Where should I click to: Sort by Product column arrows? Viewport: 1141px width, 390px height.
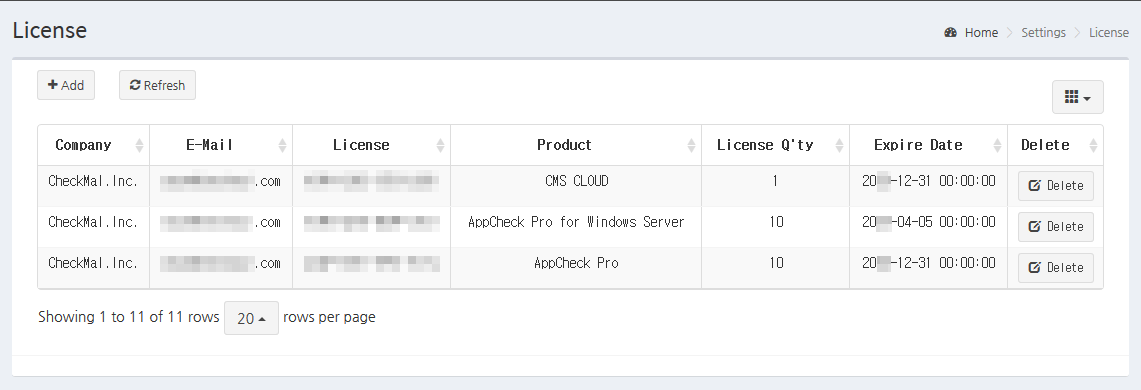(691, 146)
